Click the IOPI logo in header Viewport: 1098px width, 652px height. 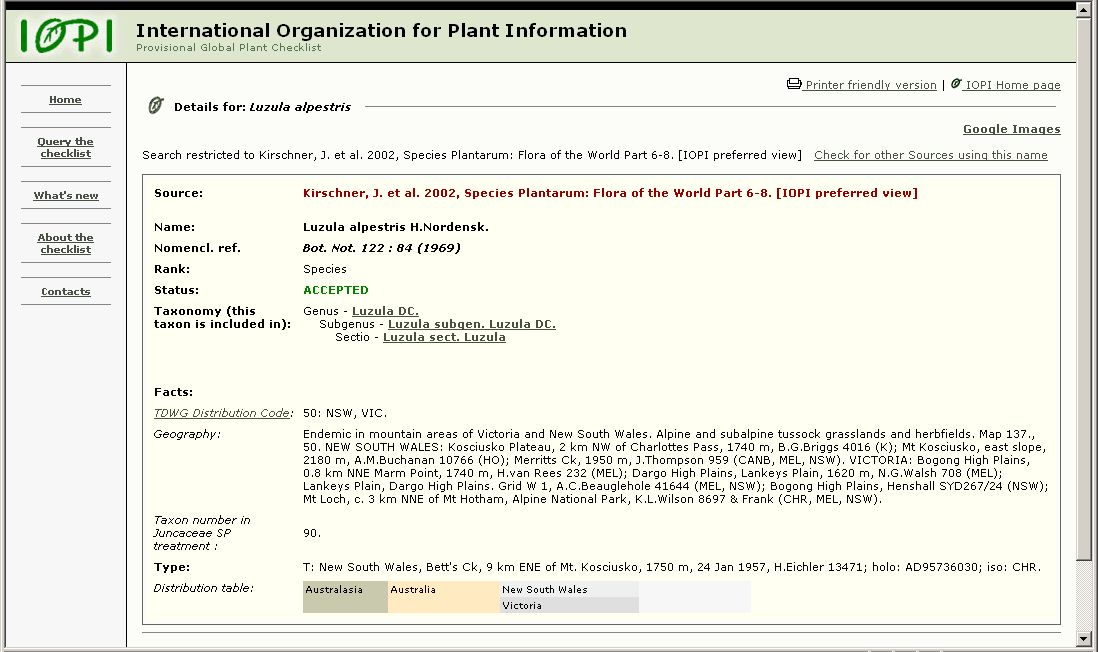pyautogui.click(x=66, y=36)
